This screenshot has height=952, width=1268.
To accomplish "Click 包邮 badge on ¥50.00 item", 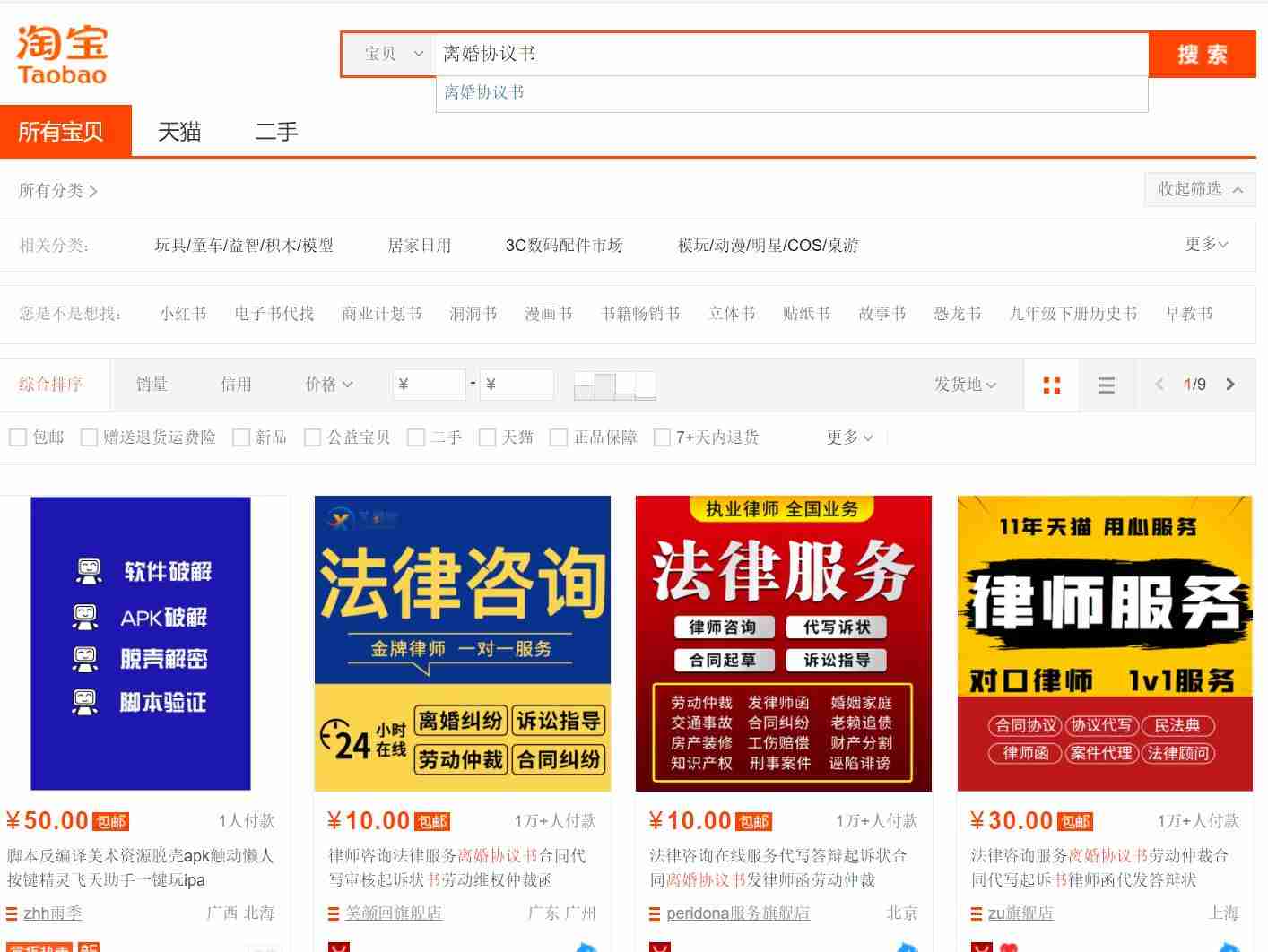I will click(x=111, y=821).
